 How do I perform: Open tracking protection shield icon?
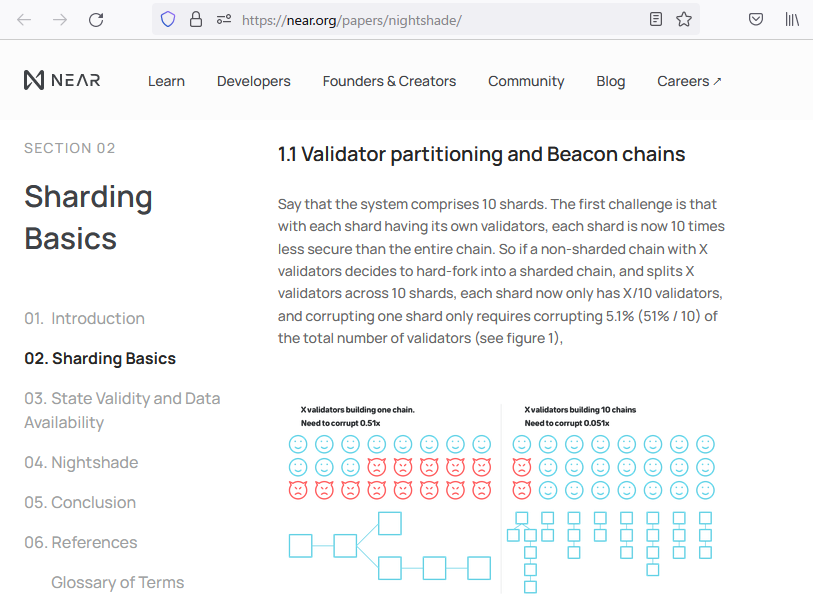pyautogui.click(x=168, y=19)
